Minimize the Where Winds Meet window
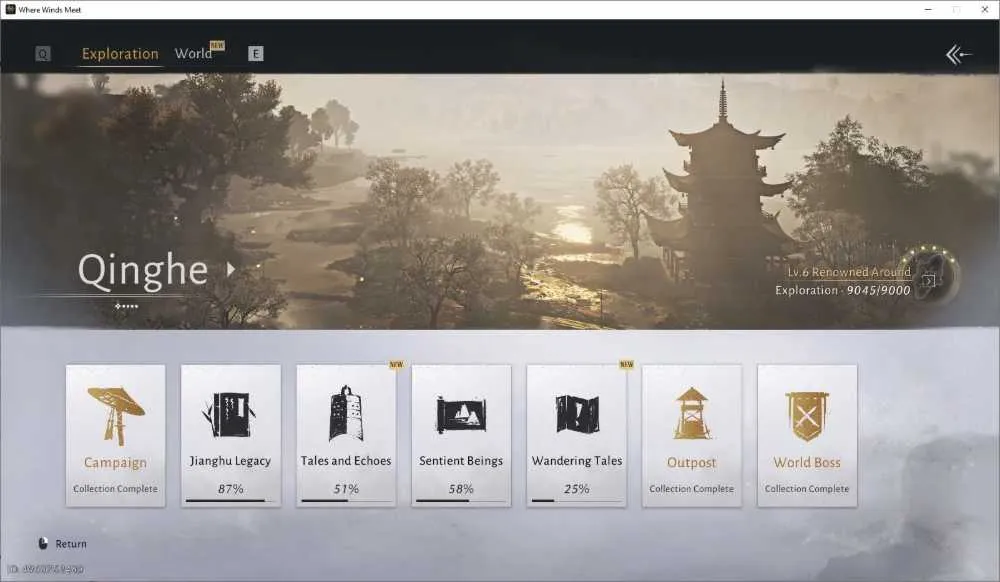 click(x=929, y=10)
